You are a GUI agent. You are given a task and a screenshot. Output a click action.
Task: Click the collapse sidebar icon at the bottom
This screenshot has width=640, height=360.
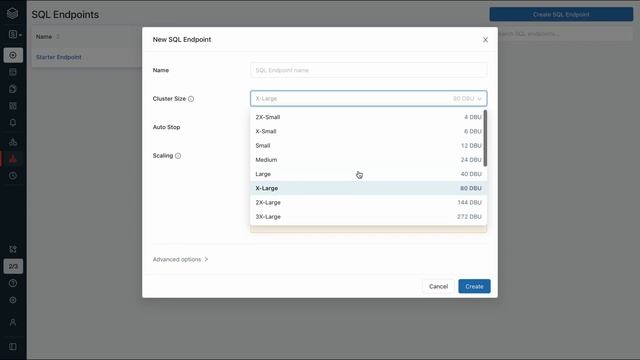click(13, 347)
